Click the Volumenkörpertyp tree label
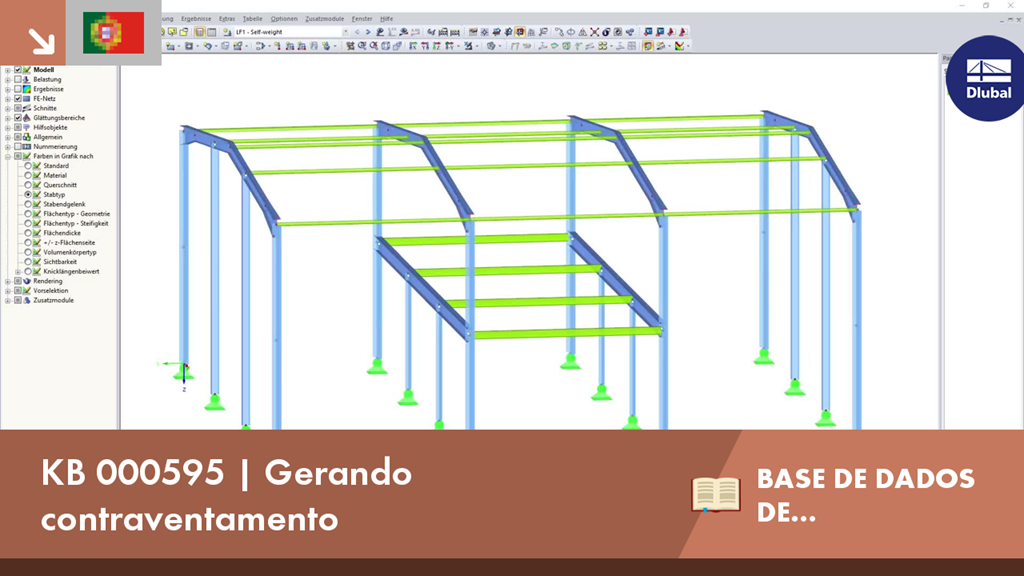The width and height of the screenshot is (1024, 576). (x=70, y=252)
